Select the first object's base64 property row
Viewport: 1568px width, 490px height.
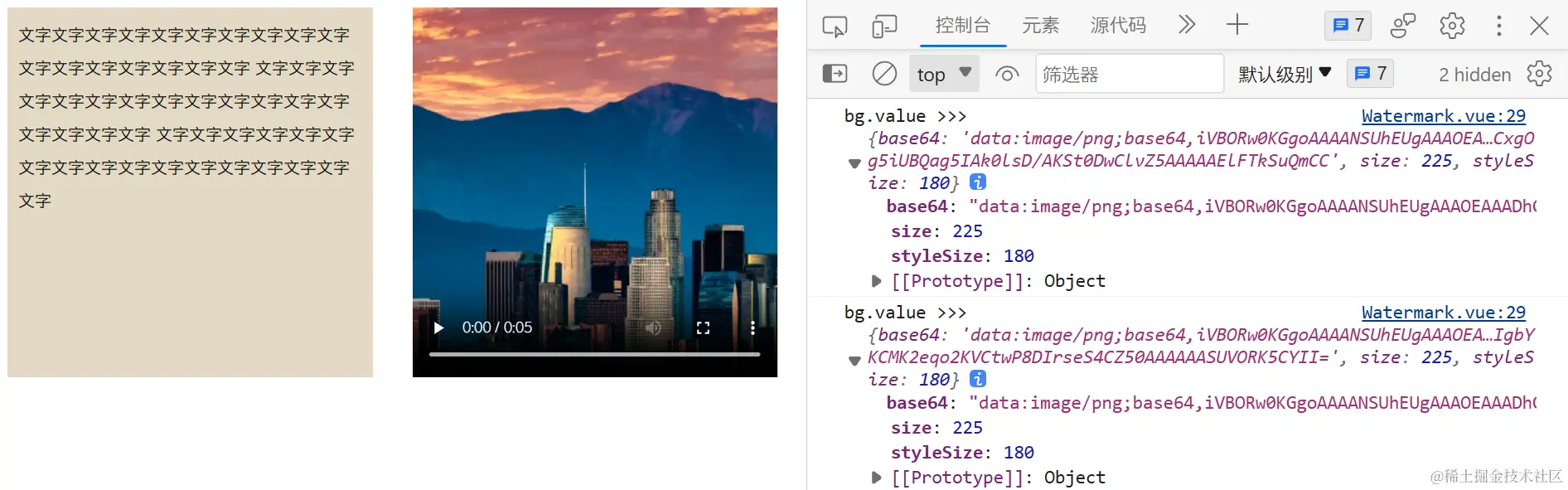[1211, 206]
